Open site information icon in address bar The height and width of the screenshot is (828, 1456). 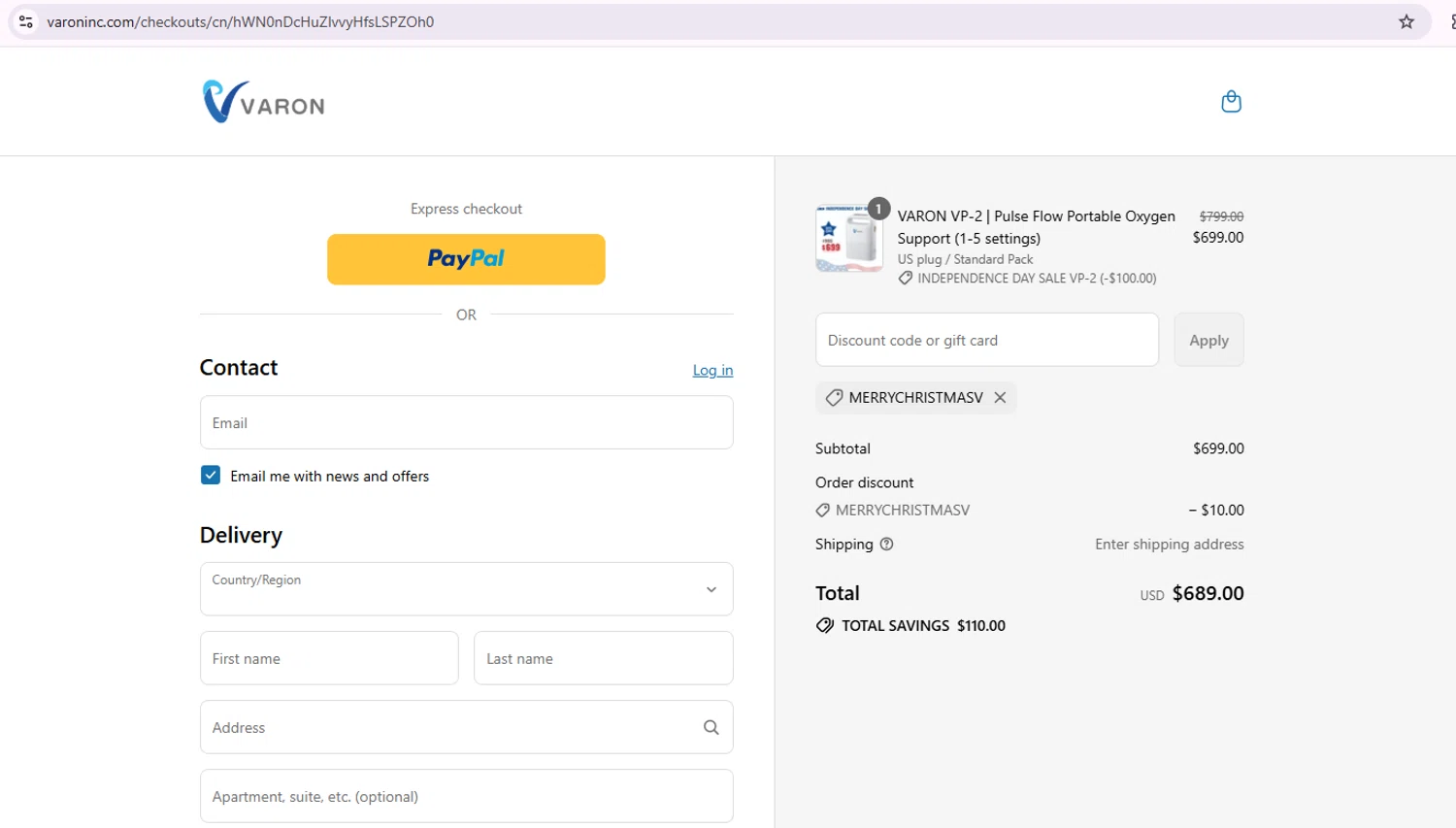click(x=26, y=21)
